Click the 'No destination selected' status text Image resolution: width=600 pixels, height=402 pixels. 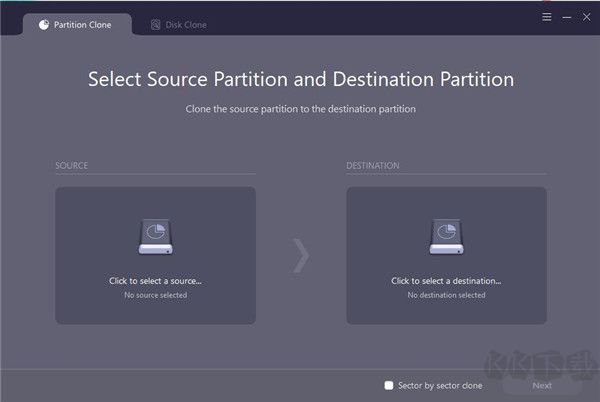(x=446, y=295)
